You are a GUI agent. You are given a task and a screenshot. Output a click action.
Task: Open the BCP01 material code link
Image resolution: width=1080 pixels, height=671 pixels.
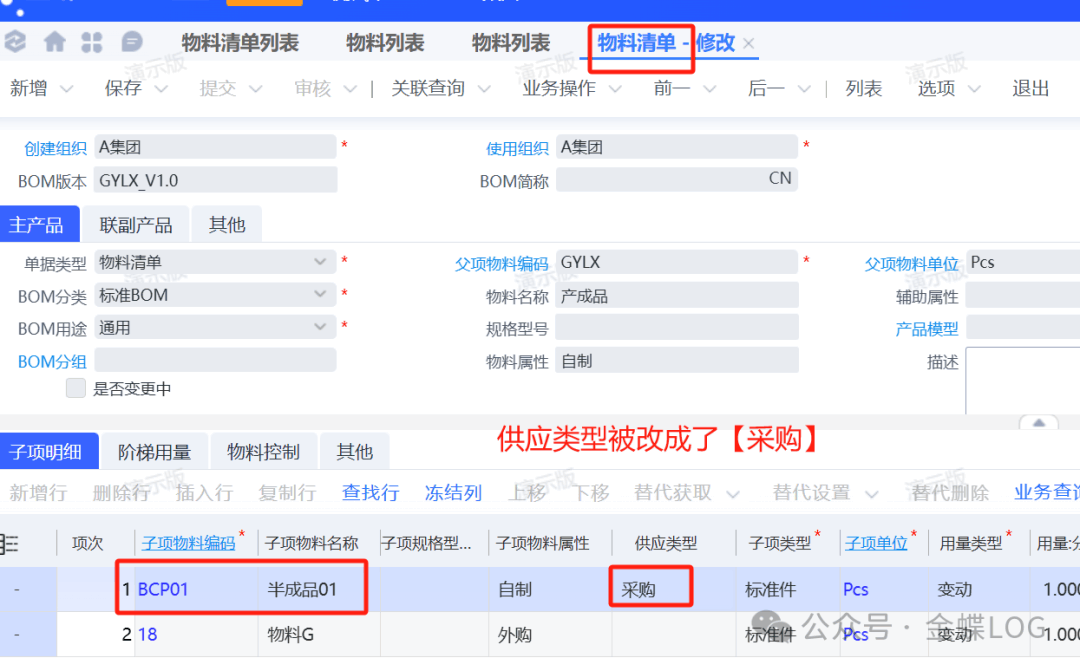pos(163,590)
